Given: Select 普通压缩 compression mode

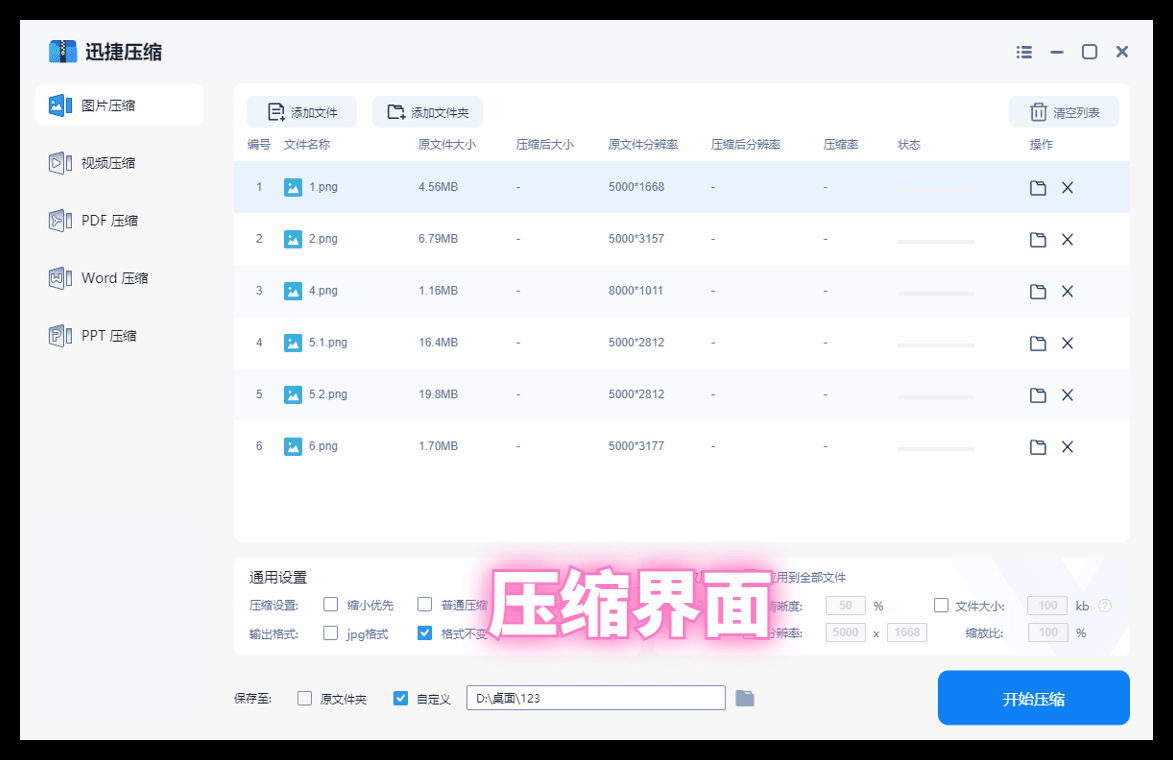Looking at the screenshot, I should click(x=424, y=605).
